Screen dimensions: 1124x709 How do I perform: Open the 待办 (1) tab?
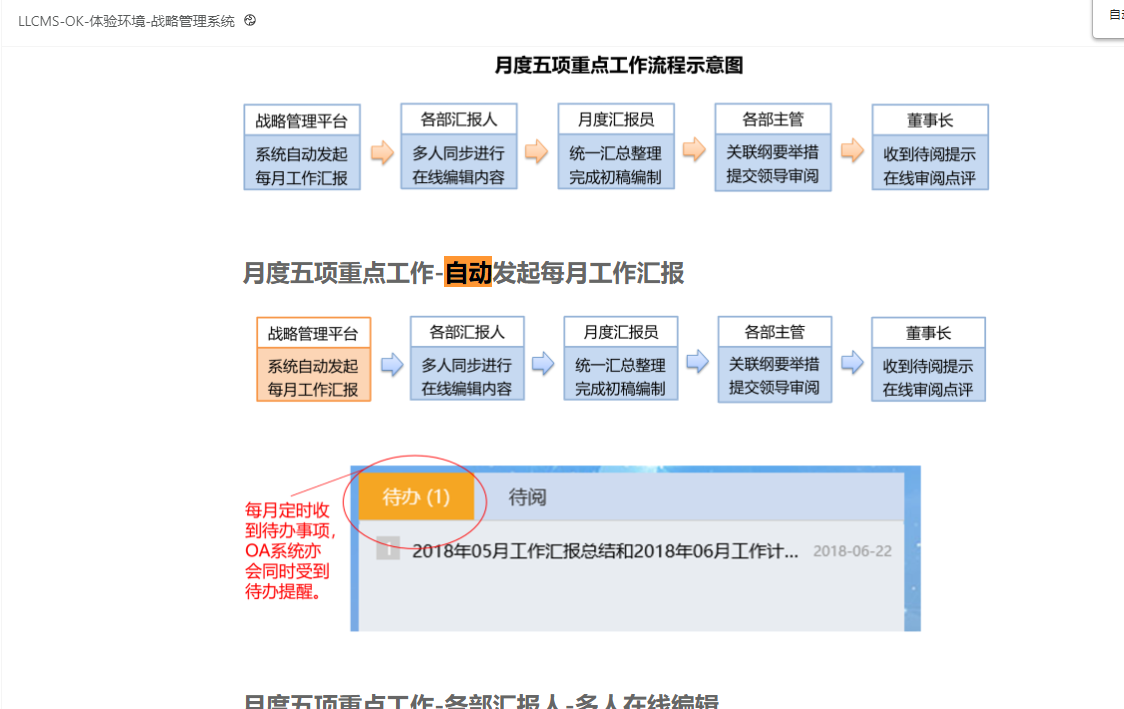click(416, 496)
